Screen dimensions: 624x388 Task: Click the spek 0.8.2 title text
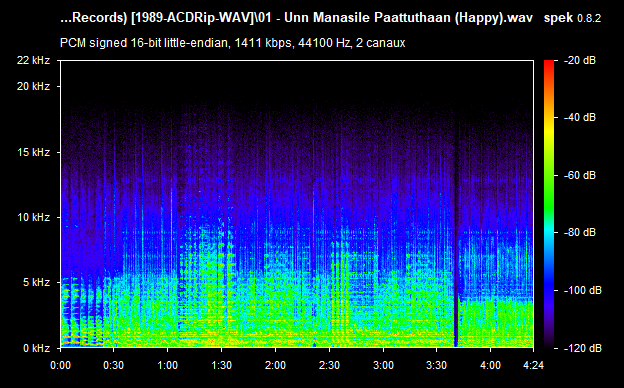tap(572, 18)
